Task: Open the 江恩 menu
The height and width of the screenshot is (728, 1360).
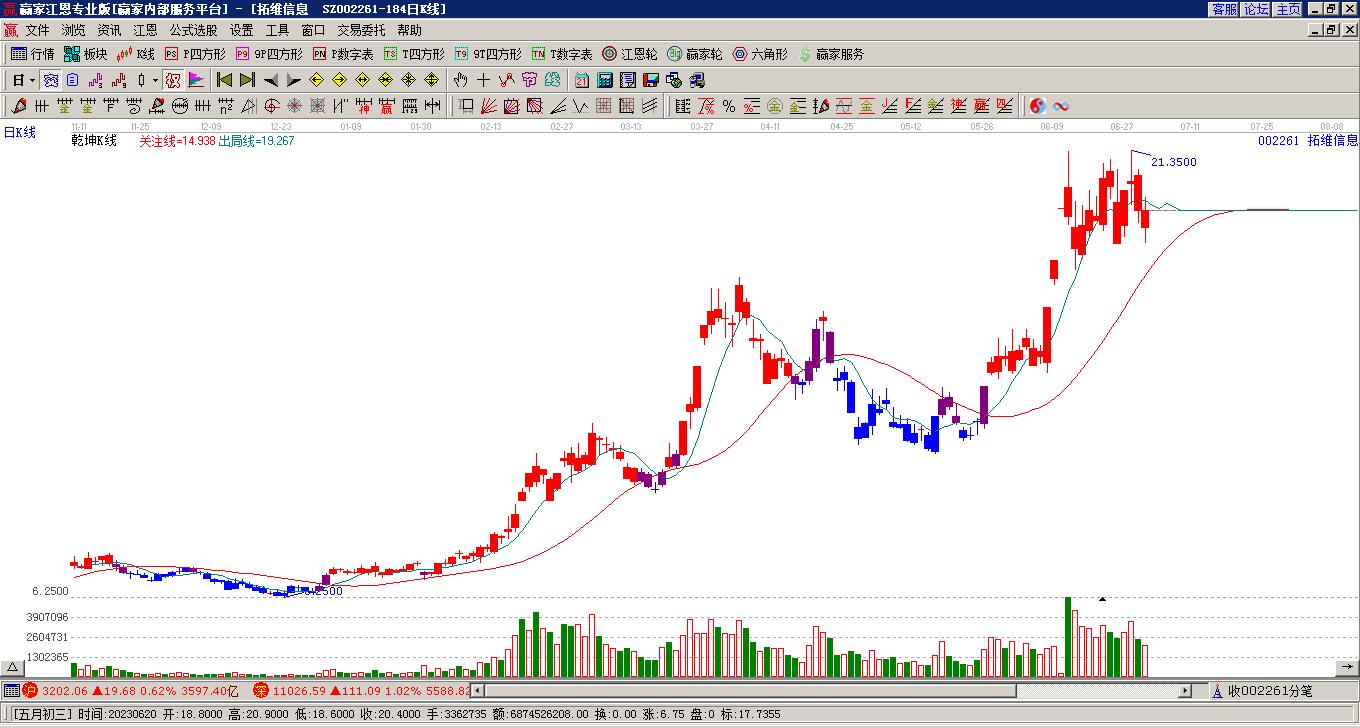Action: (x=145, y=30)
